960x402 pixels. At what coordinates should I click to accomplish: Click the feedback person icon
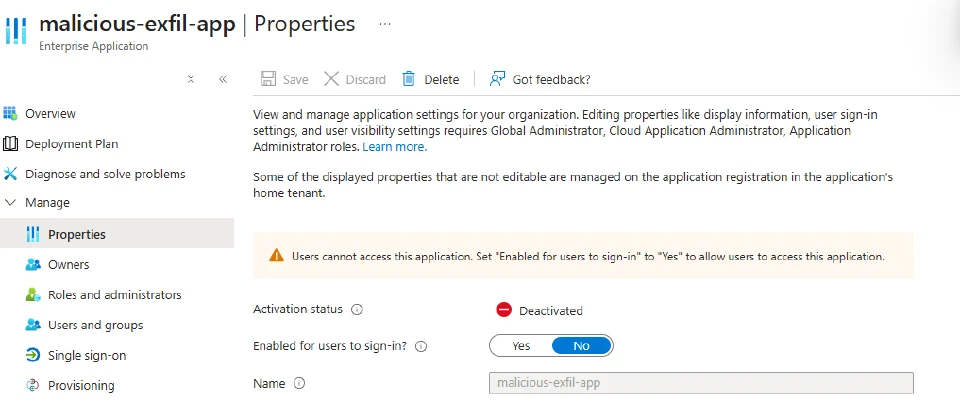point(497,79)
